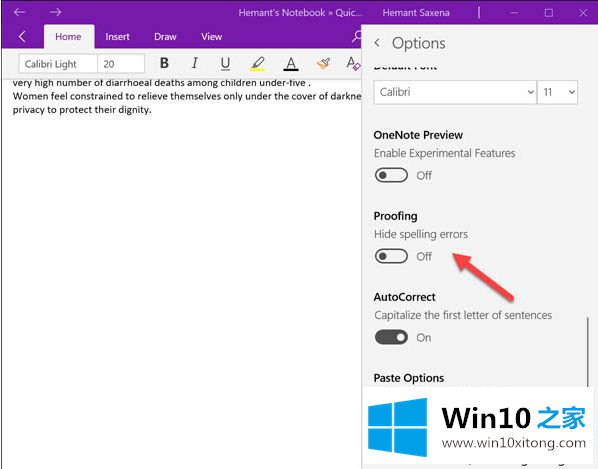
Task: Click the 'privacy to protect their dignity' line
Action: tap(82, 110)
